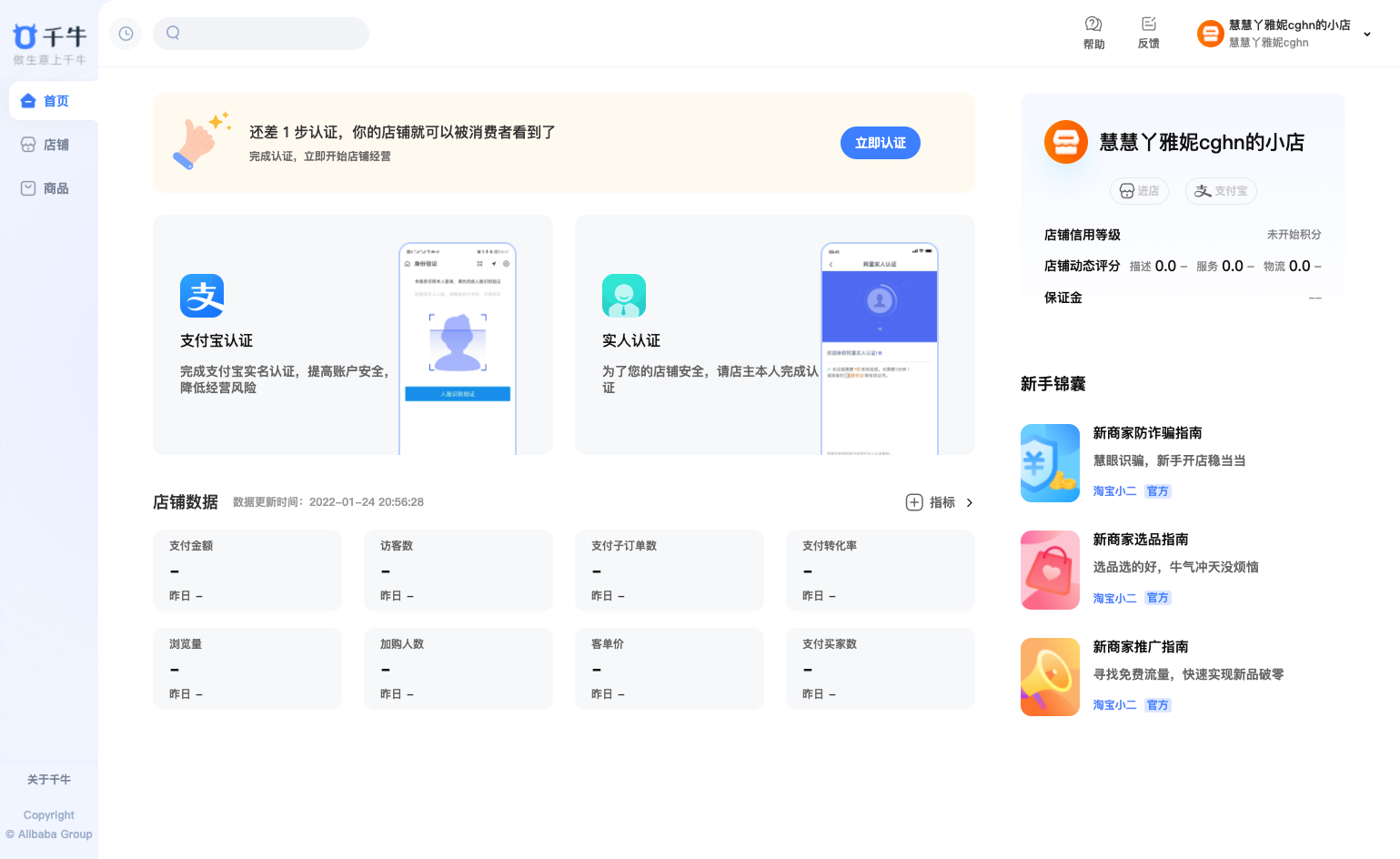Click the Qianniu logo in the sidebar
The image size is (1400, 859).
coord(49,44)
